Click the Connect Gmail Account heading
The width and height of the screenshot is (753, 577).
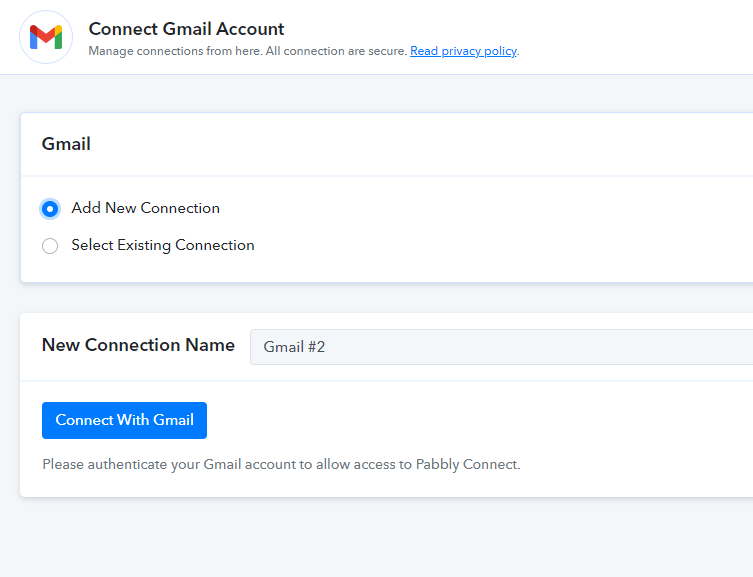point(186,29)
